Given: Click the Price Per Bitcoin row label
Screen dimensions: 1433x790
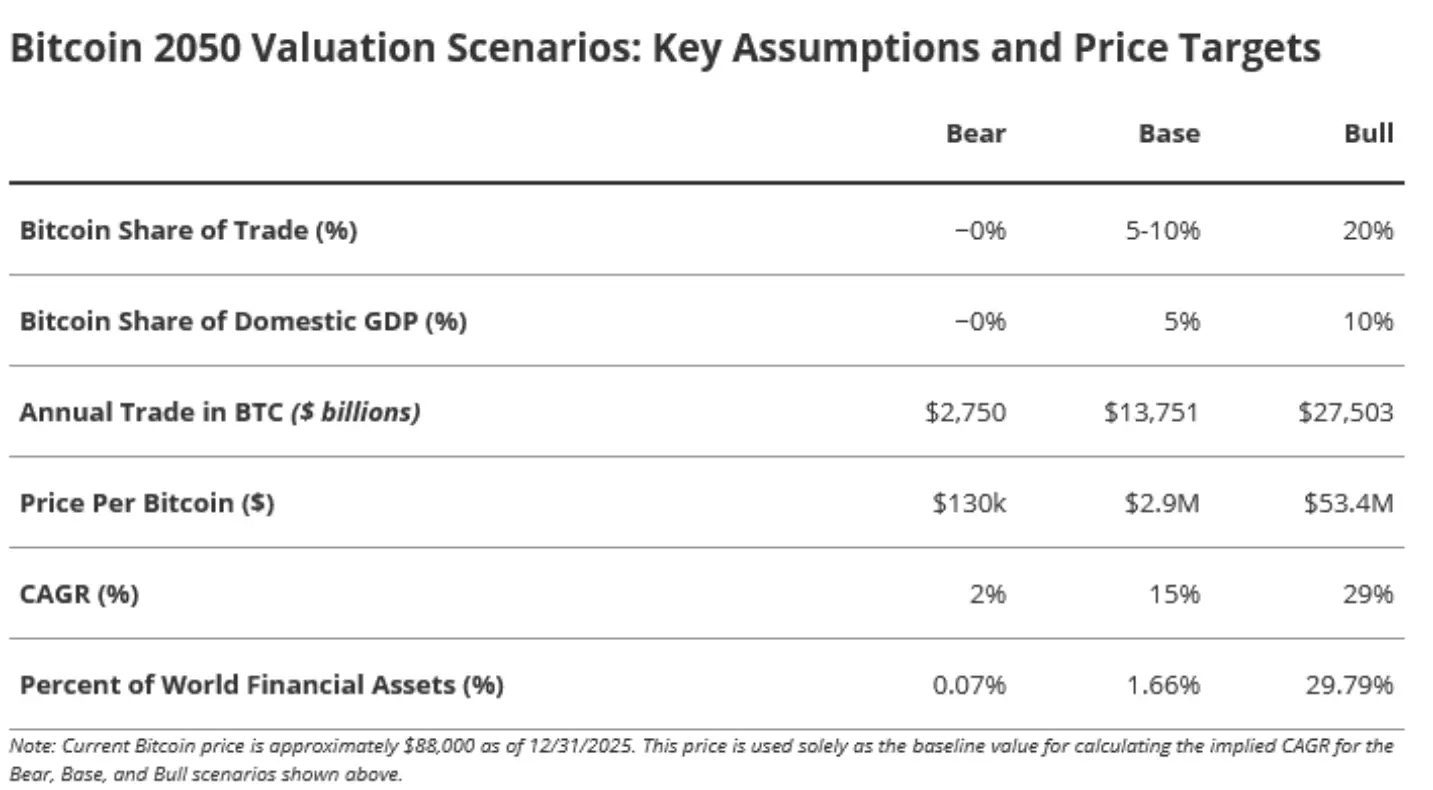Looking at the screenshot, I should click(146, 503).
